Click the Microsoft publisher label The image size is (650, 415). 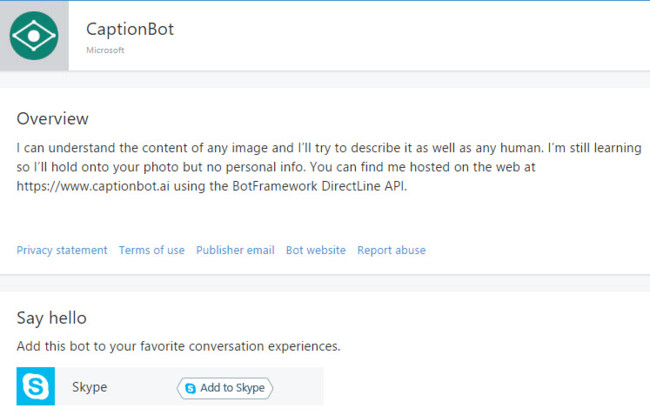(x=105, y=50)
